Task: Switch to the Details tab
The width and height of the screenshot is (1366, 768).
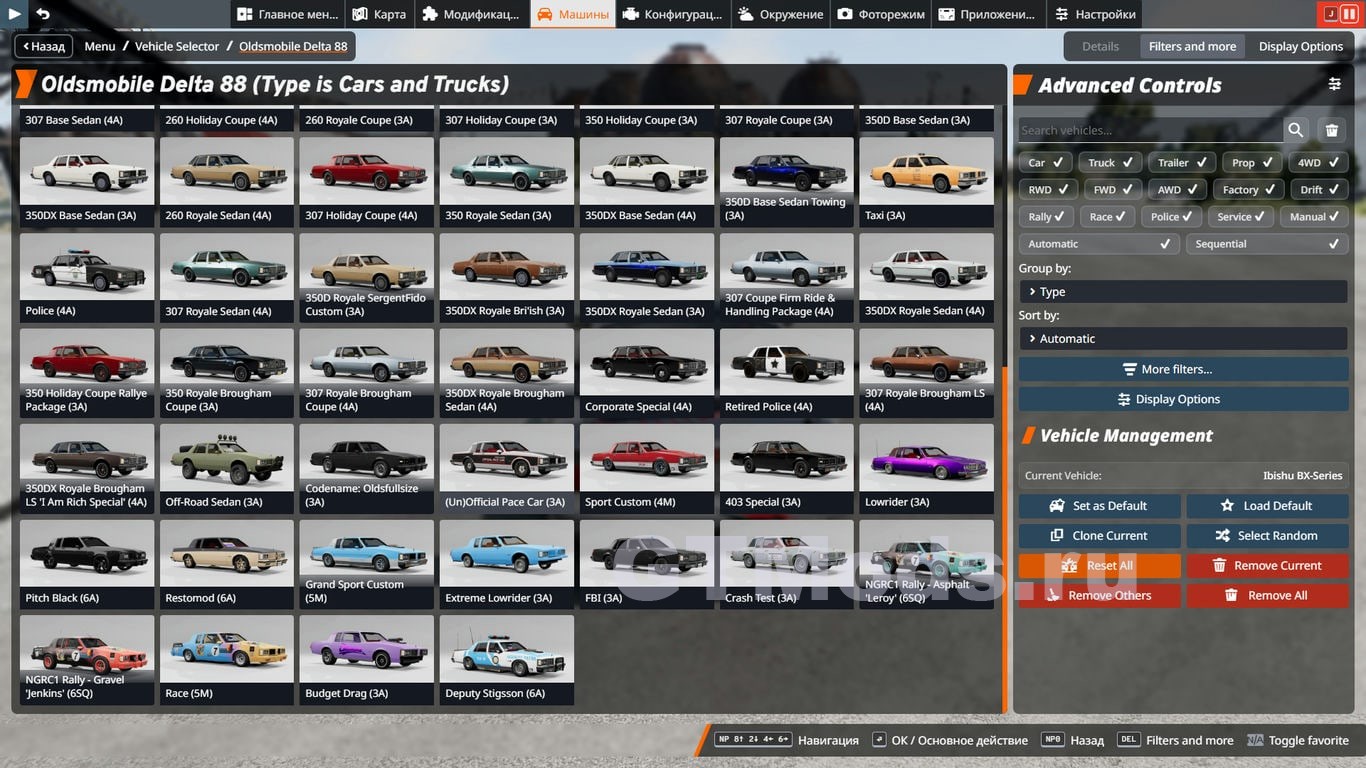Action: point(1100,46)
